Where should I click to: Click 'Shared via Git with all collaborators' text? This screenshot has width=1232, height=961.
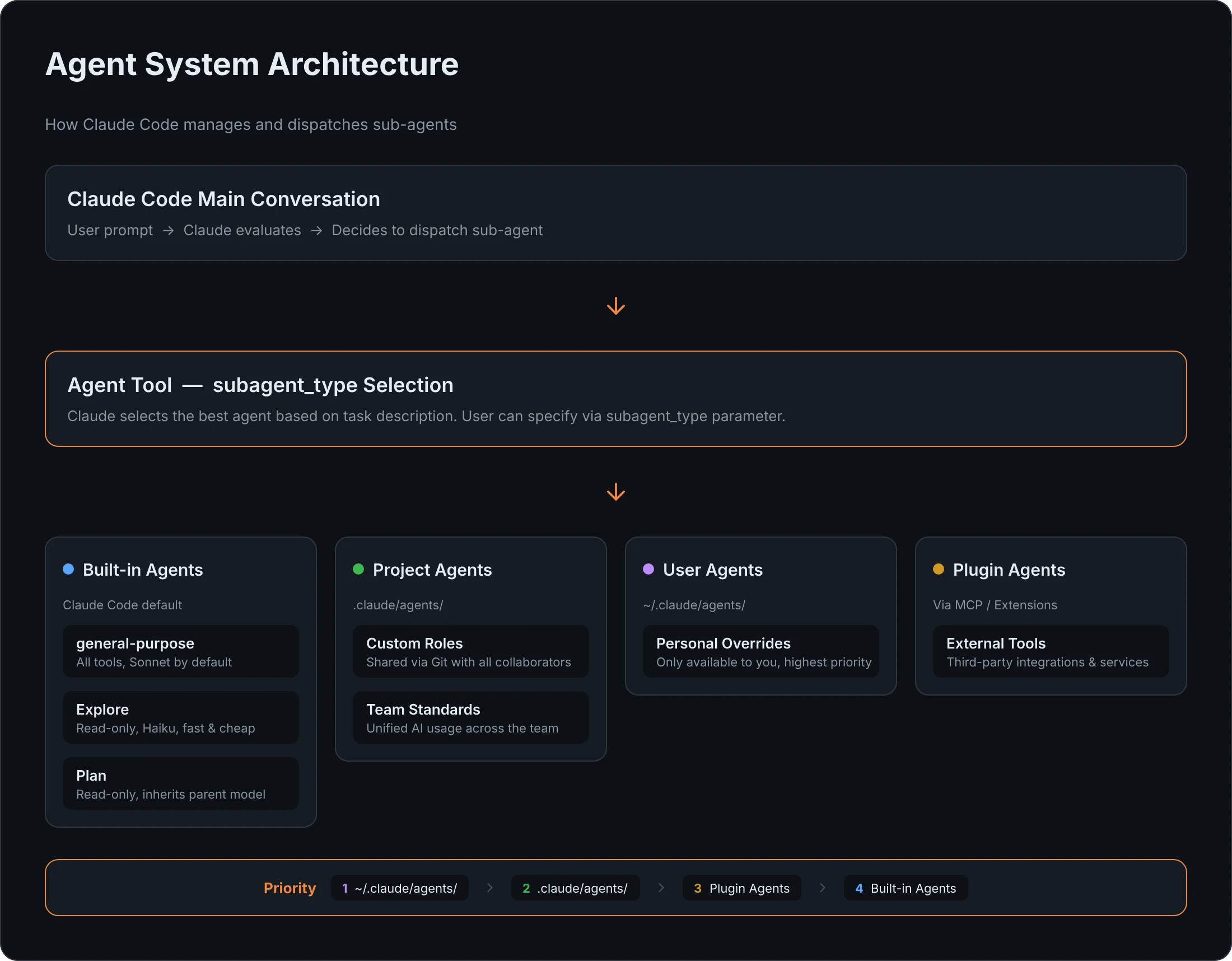(469, 662)
